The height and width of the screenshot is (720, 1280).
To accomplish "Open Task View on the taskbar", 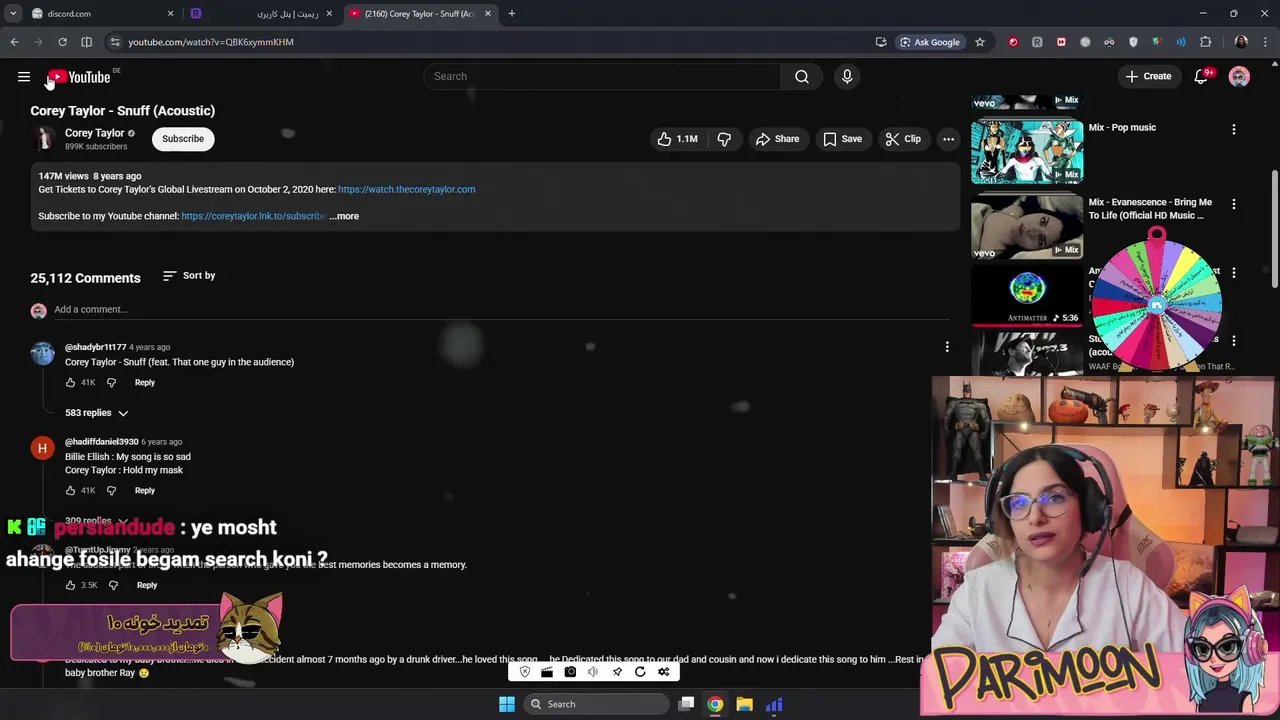I will (x=686, y=704).
